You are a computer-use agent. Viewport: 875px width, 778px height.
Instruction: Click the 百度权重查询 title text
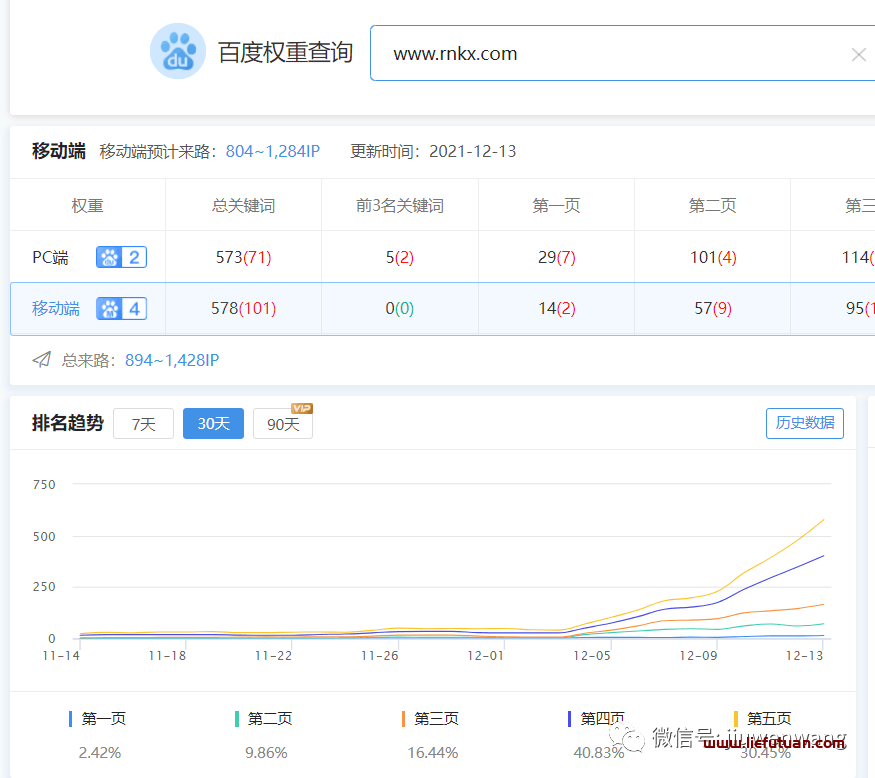click(285, 52)
